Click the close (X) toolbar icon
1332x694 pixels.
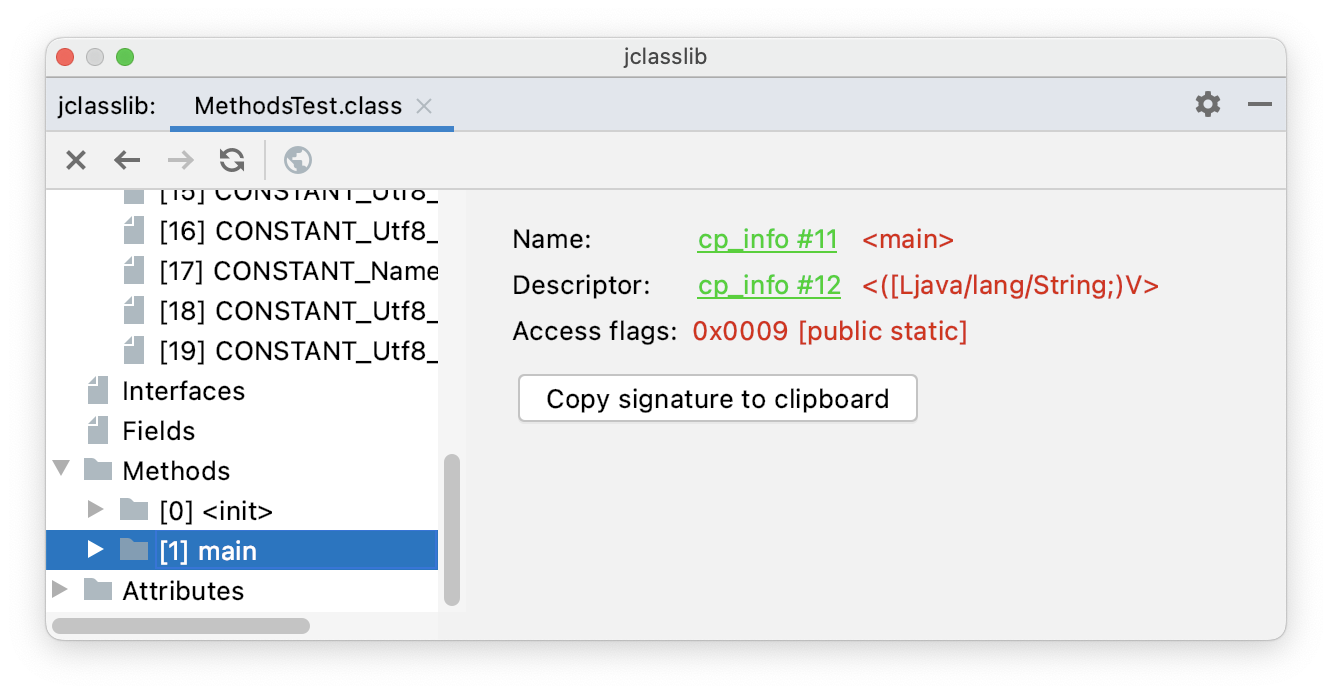coord(76,160)
